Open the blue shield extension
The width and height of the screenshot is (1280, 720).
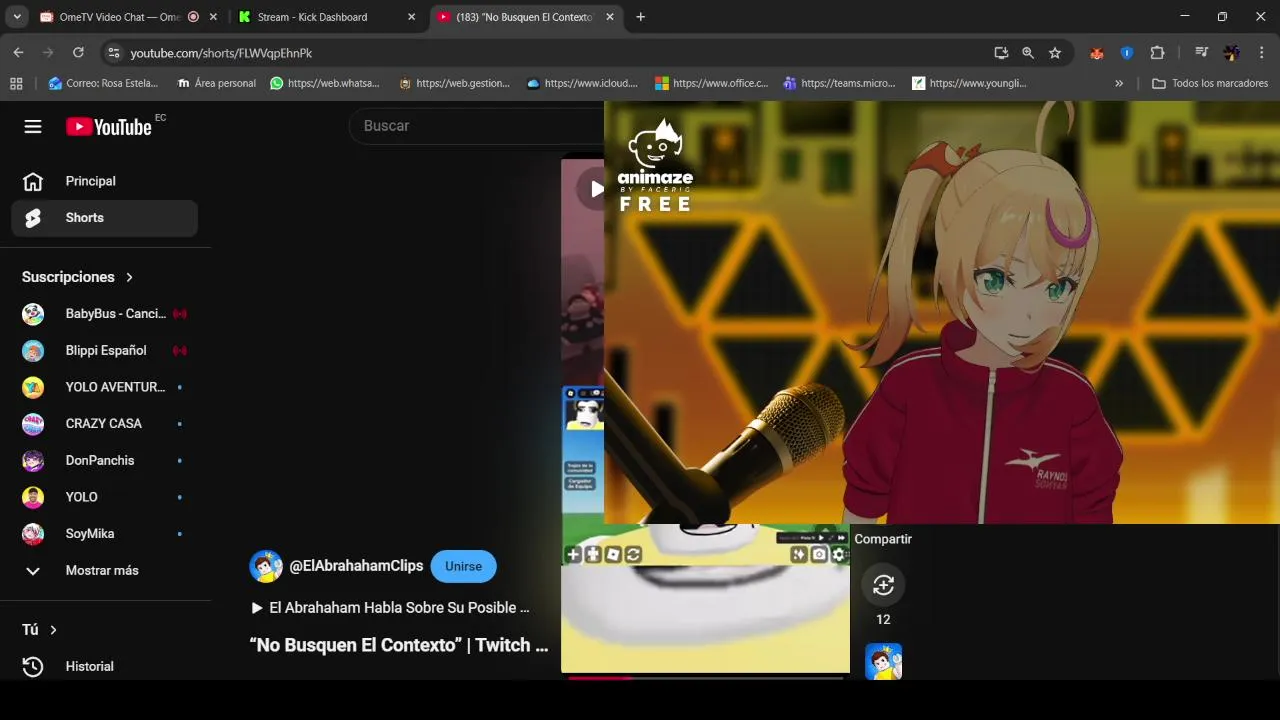point(1127,53)
